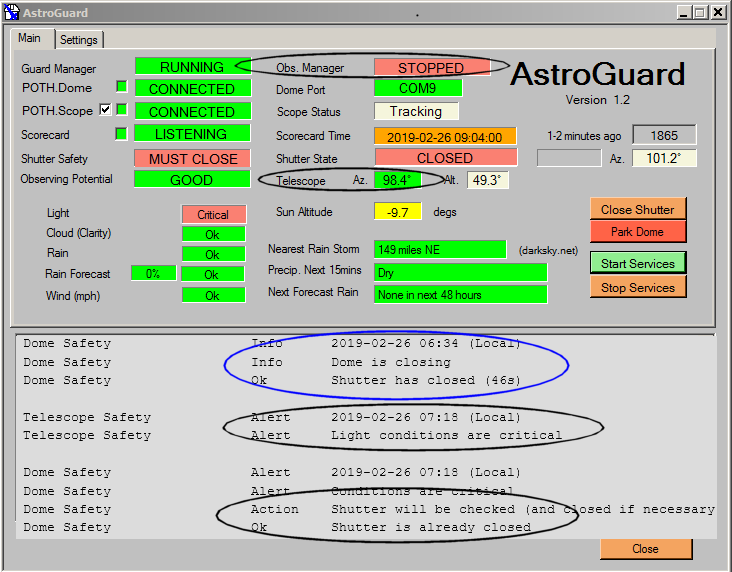Click the 1865 value box

click(x=664, y=135)
